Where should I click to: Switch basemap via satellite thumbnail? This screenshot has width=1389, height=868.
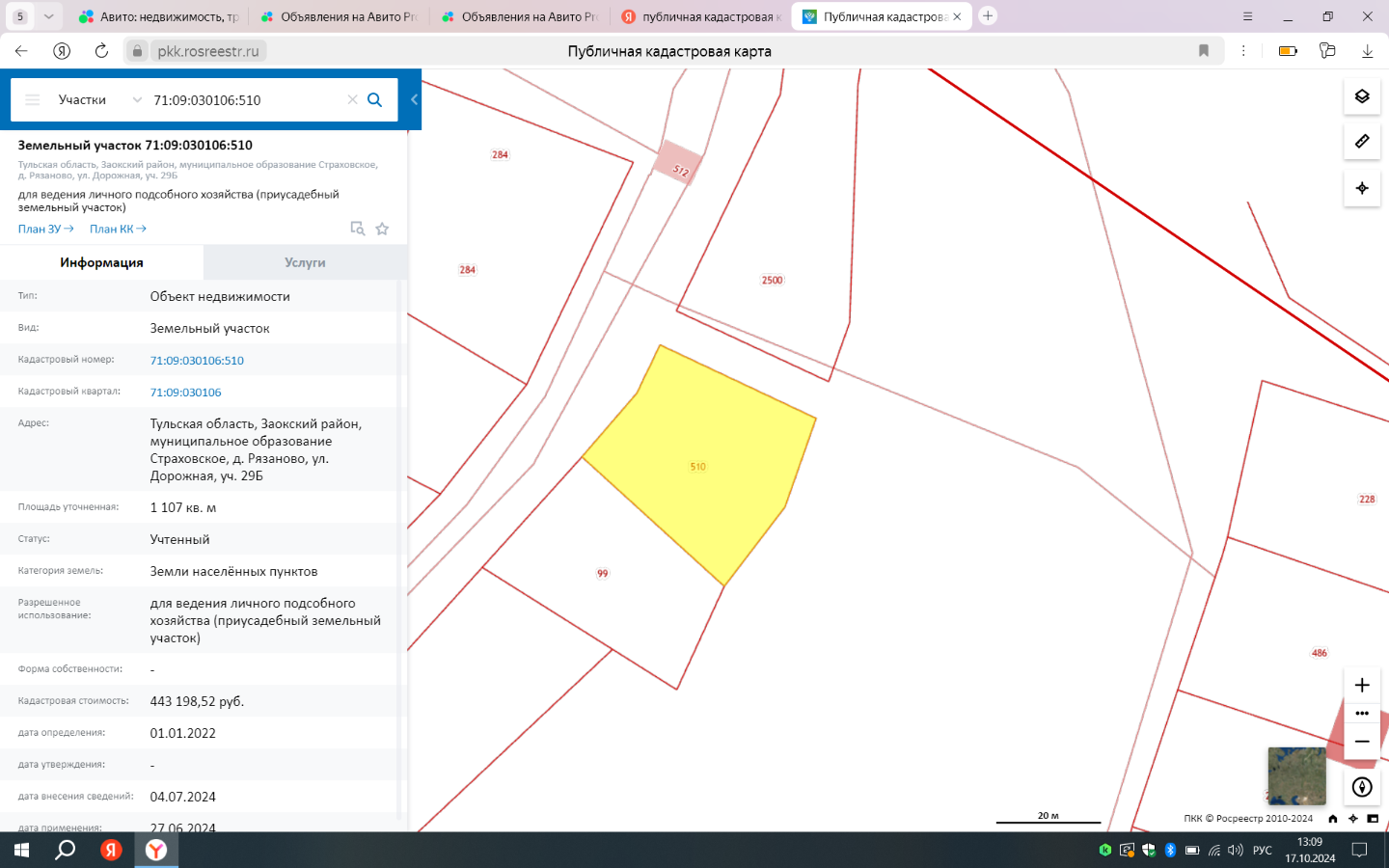tap(1296, 775)
